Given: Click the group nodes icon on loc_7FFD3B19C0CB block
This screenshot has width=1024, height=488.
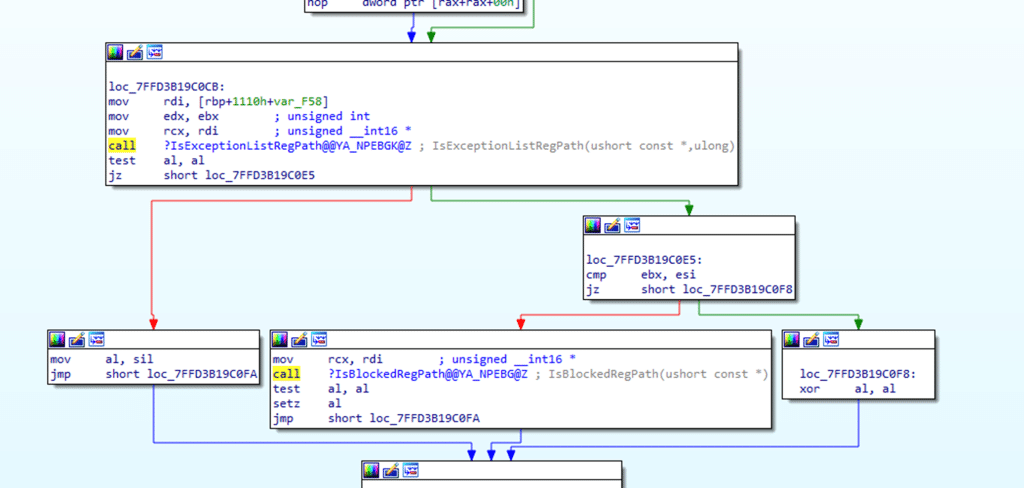Looking at the screenshot, I should (155, 52).
